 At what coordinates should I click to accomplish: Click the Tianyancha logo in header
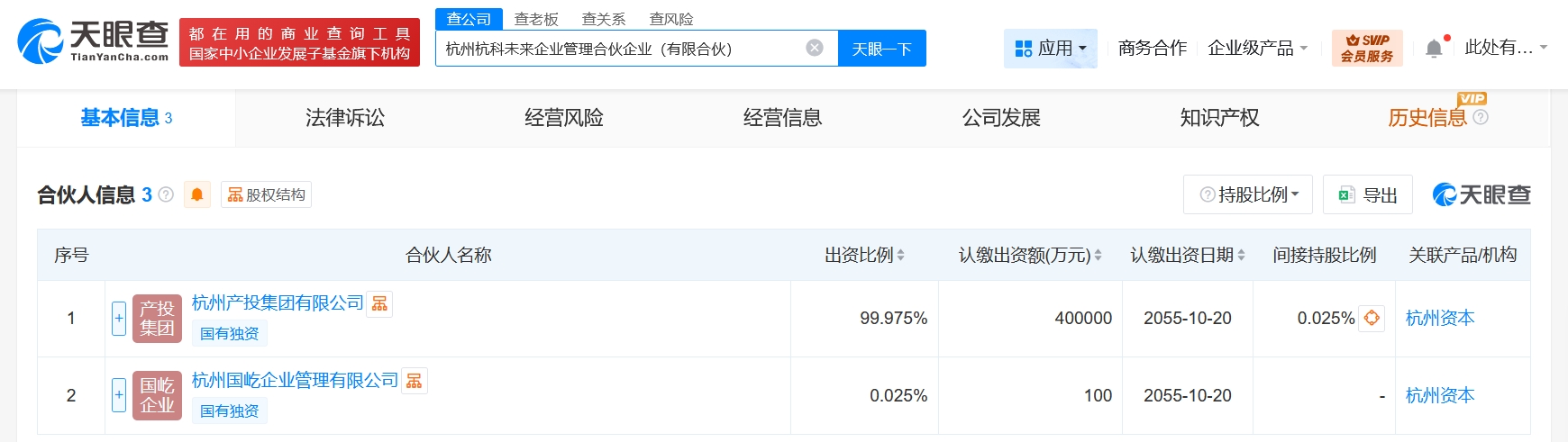pyautogui.click(x=93, y=41)
